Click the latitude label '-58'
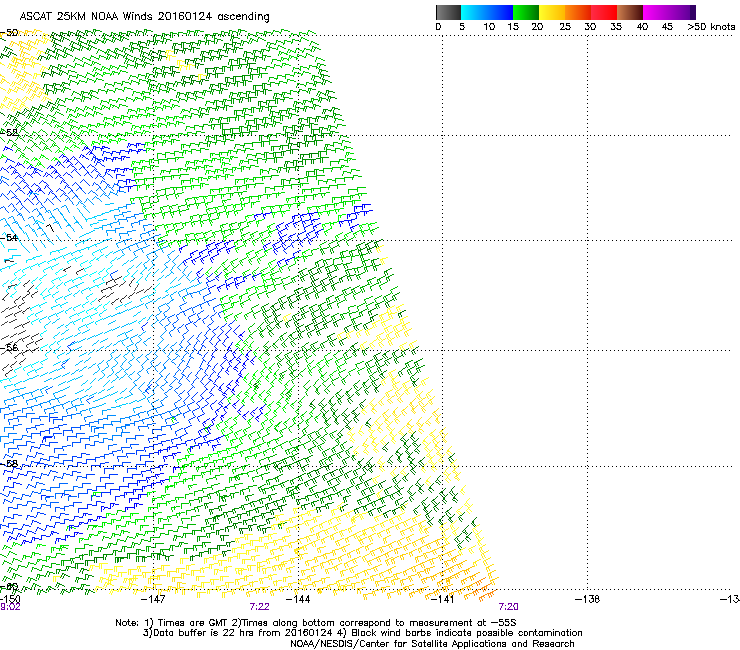Viewport: 740px width, 650px height. pos(9,464)
